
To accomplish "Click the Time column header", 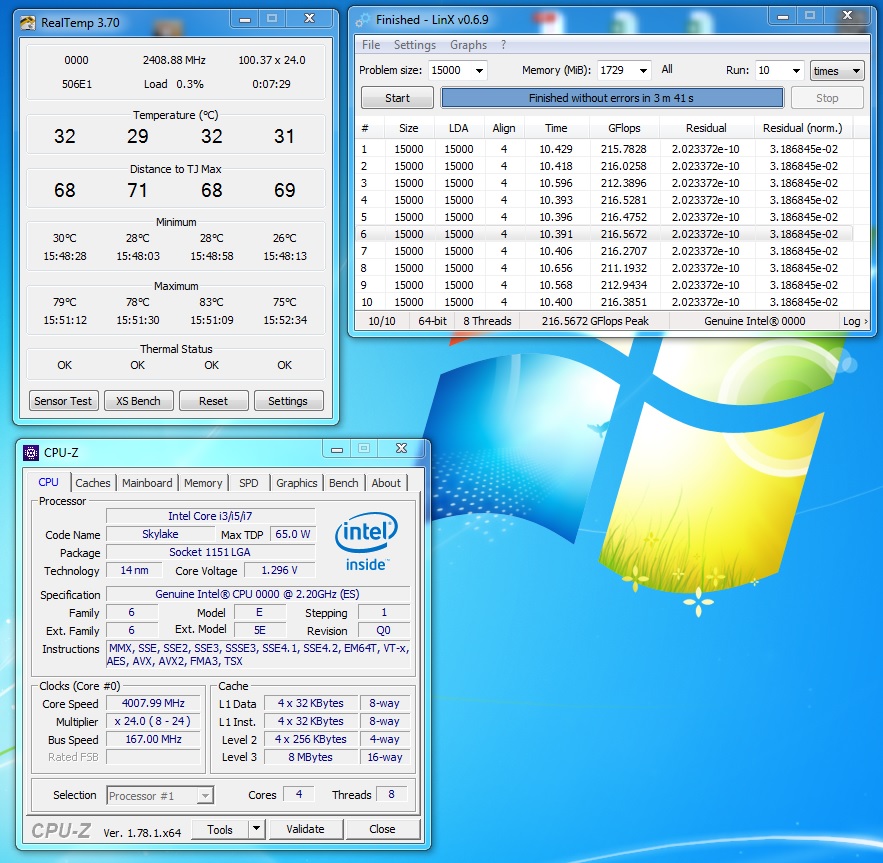I will click(x=556, y=128).
